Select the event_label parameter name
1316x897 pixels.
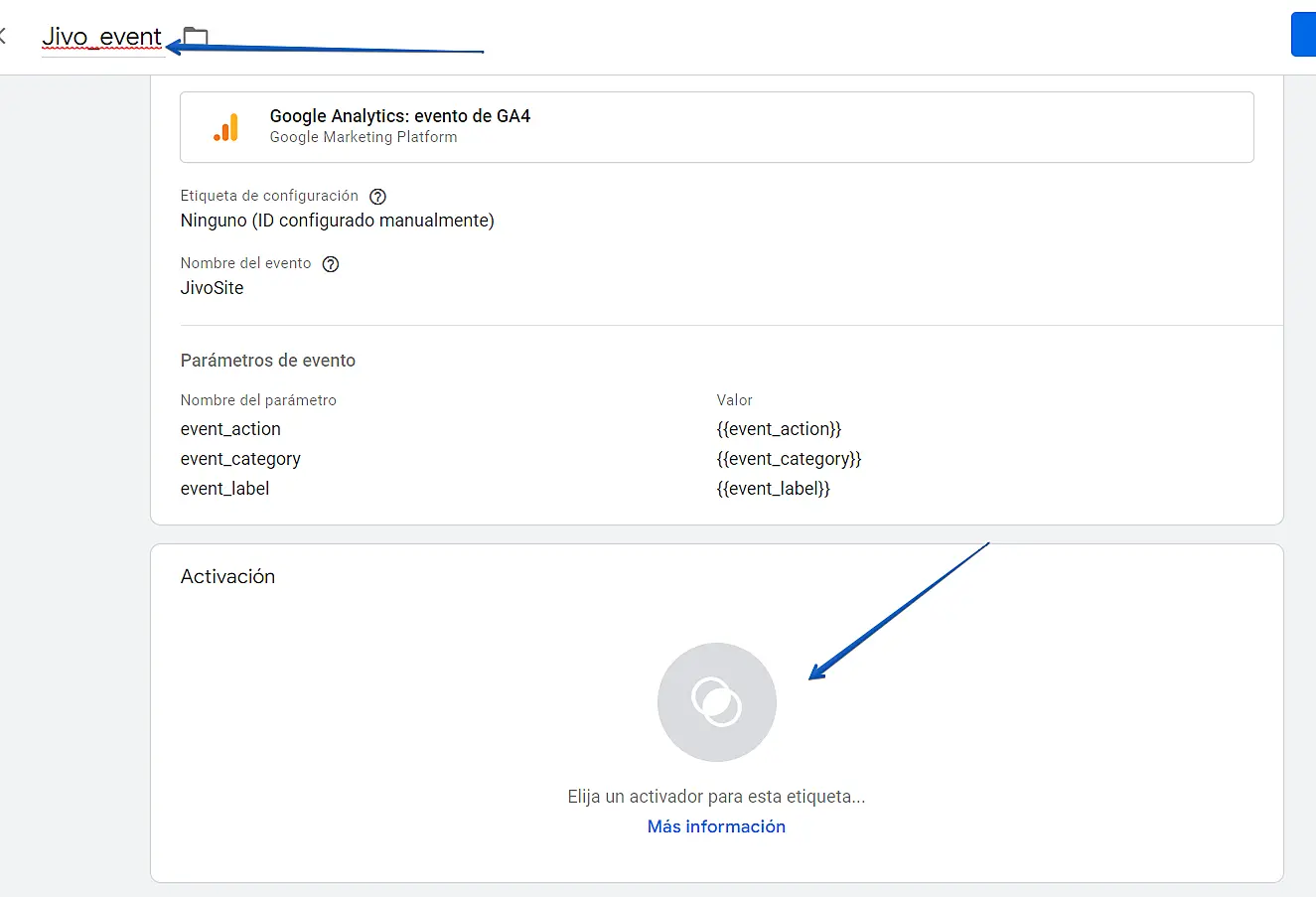(x=224, y=489)
